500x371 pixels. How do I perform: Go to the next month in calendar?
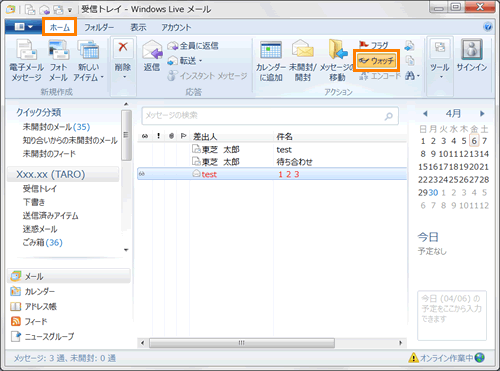coord(482,114)
